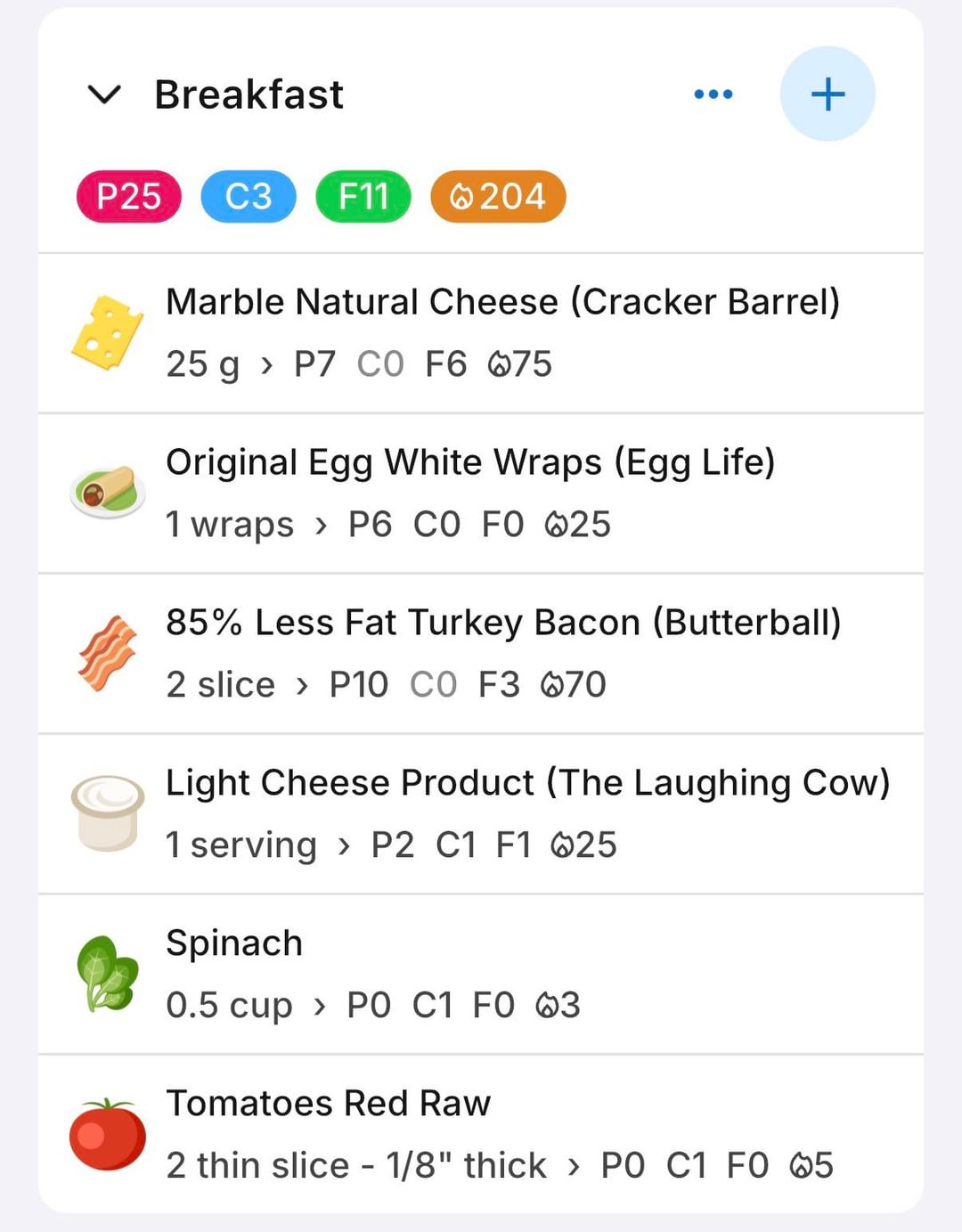The width and height of the screenshot is (962, 1232).
Task: Tap the egg wrap burrito icon
Action: tap(108, 491)
